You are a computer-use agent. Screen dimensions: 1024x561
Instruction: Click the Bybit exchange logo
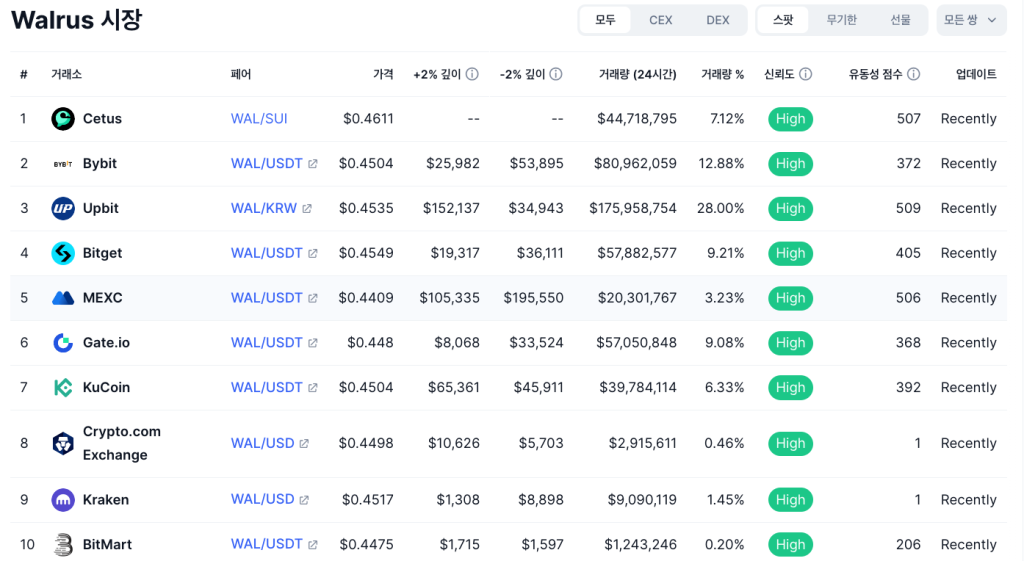(63, 164)
